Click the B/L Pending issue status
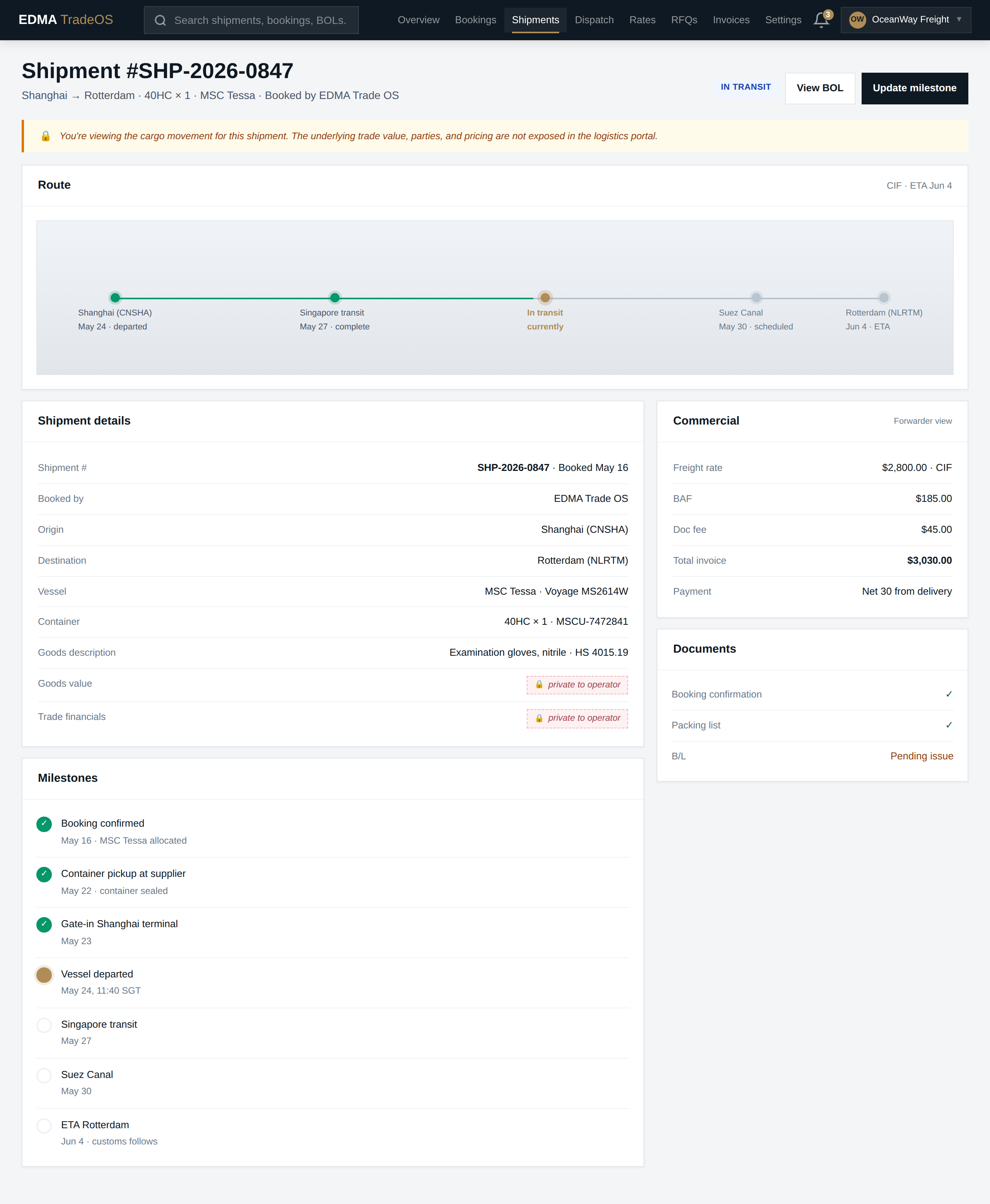The width and height of the screenshot is (990, 1204). click(x=921, y=756)
